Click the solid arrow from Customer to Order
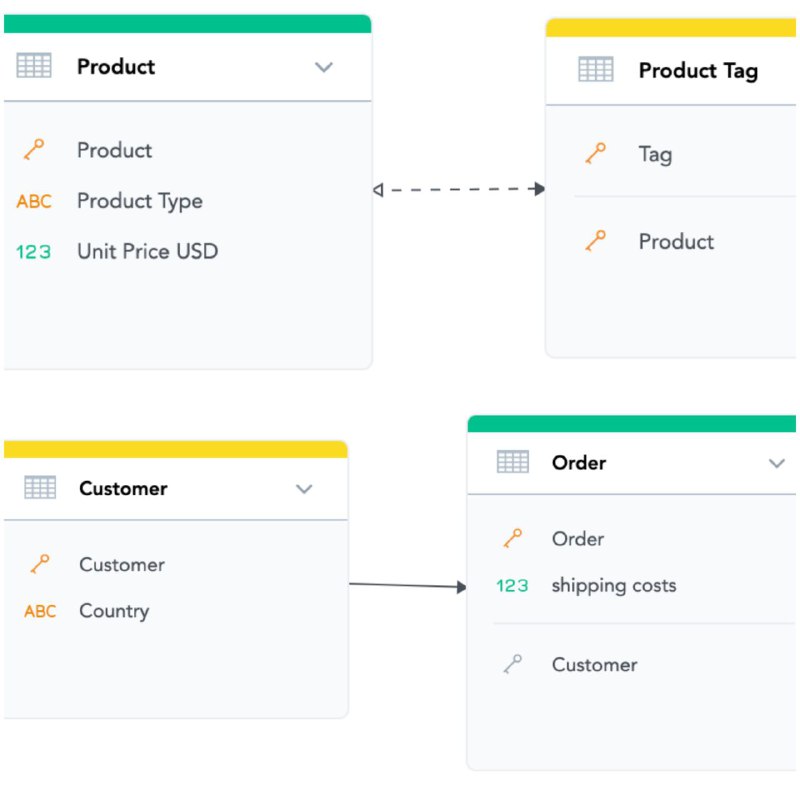Image resolution: width=800 pixels, height=800 pixels. [408, 586]
